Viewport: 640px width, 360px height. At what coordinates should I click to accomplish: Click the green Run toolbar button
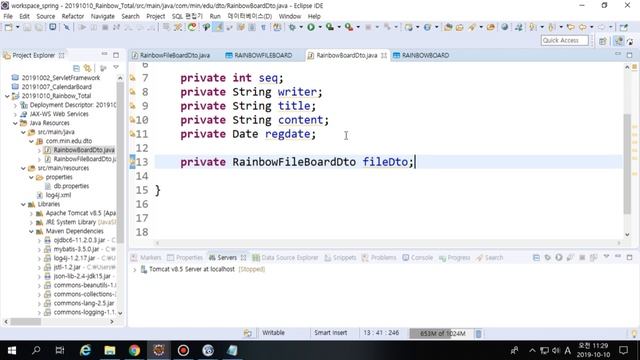[311, 27]
